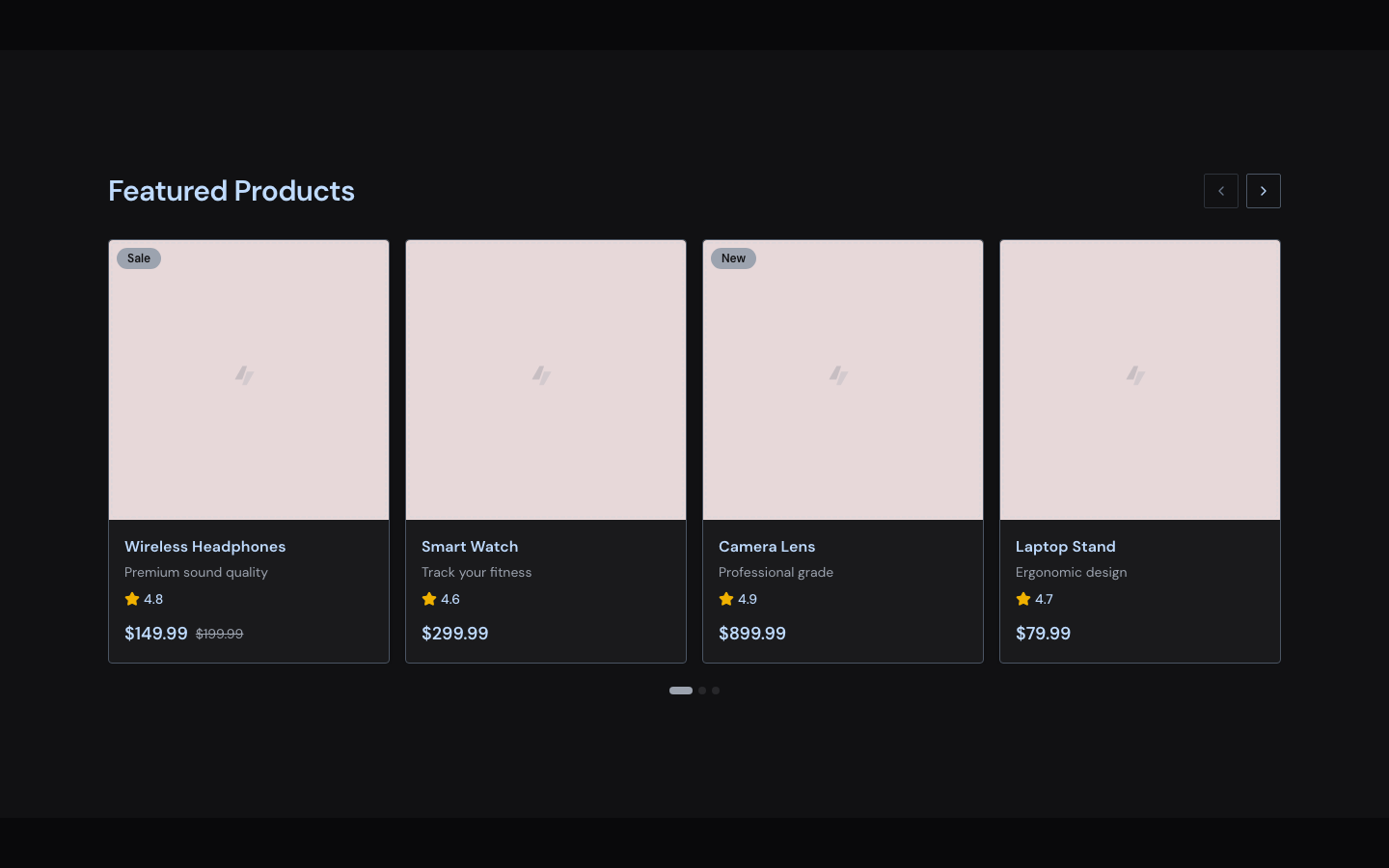1389x868 pixels.
Task: Click the star icon beside the 4.9 rating
Action: [x=726, y=599]
